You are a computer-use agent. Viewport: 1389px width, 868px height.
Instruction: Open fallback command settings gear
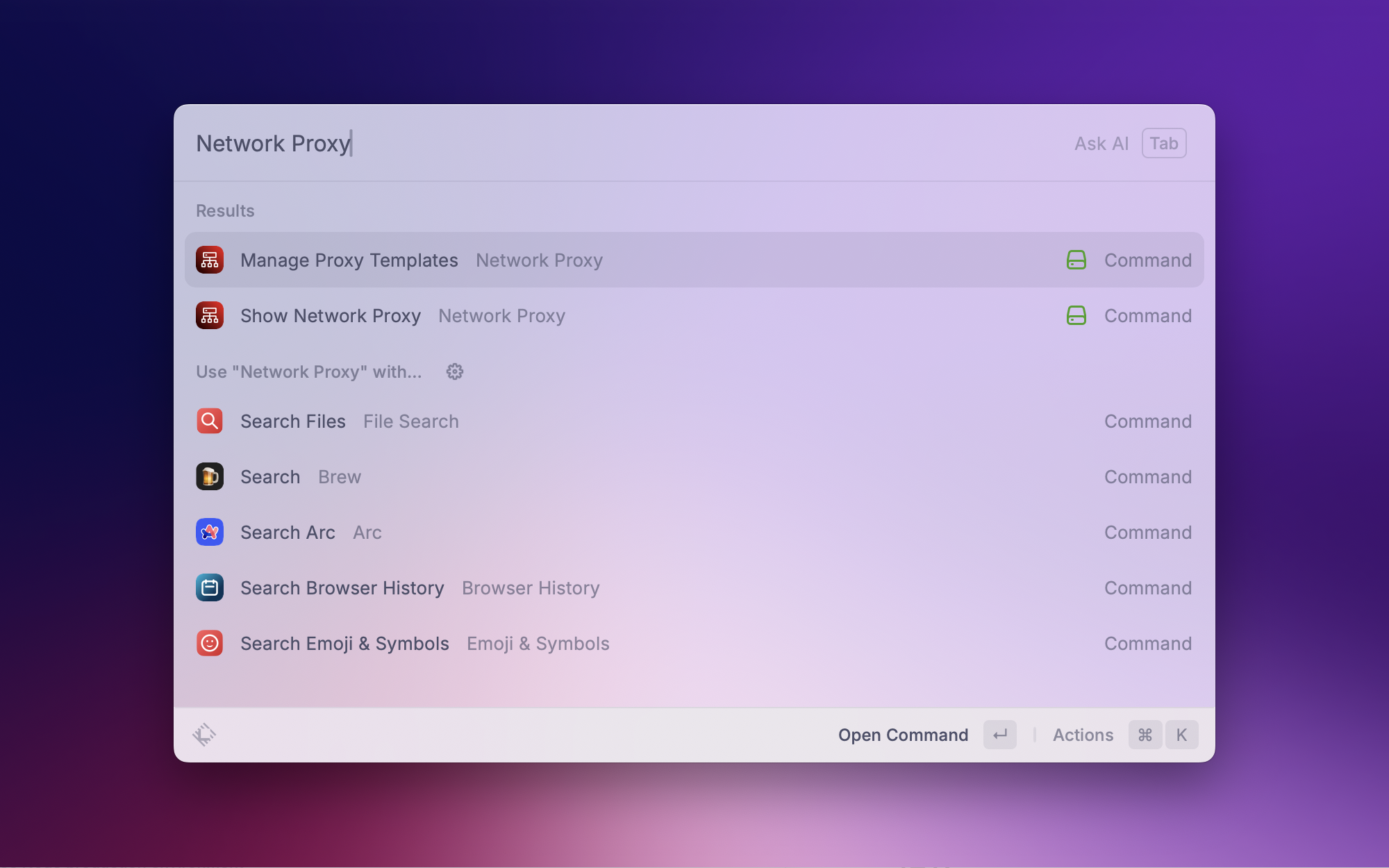(455, 372)
